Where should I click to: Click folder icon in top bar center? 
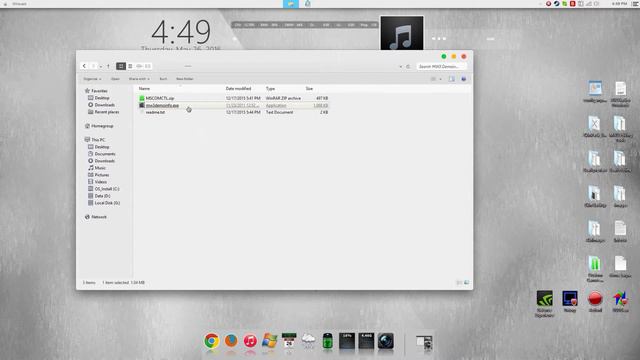tap(291, 4)
